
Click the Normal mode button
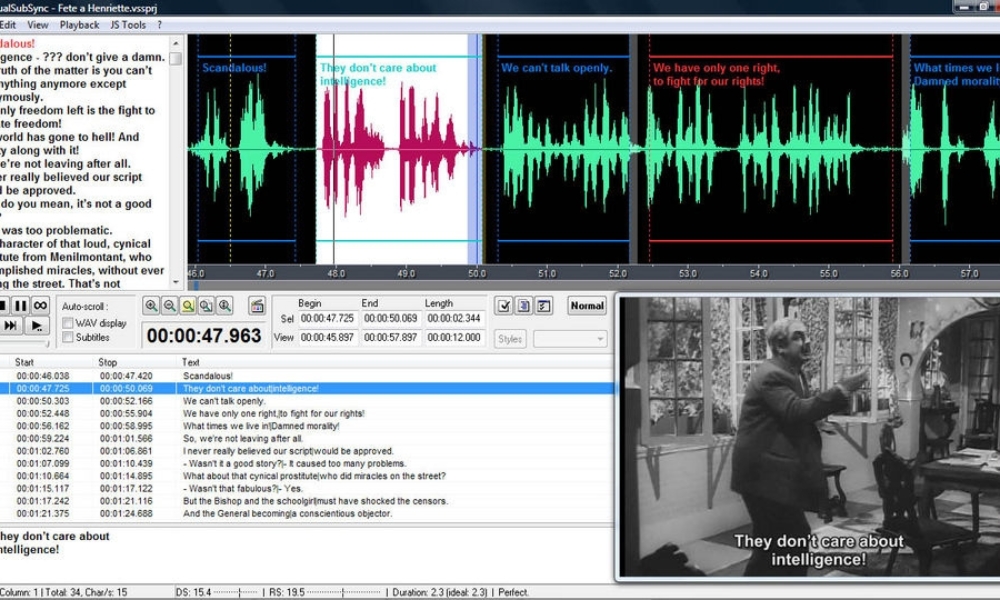point(587,305)
